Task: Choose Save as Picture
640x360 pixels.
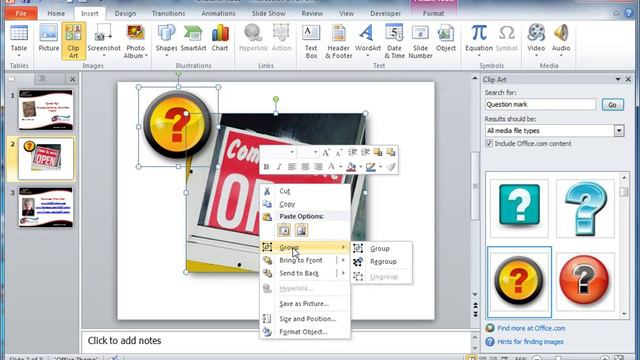Action: tap(305, 304)
